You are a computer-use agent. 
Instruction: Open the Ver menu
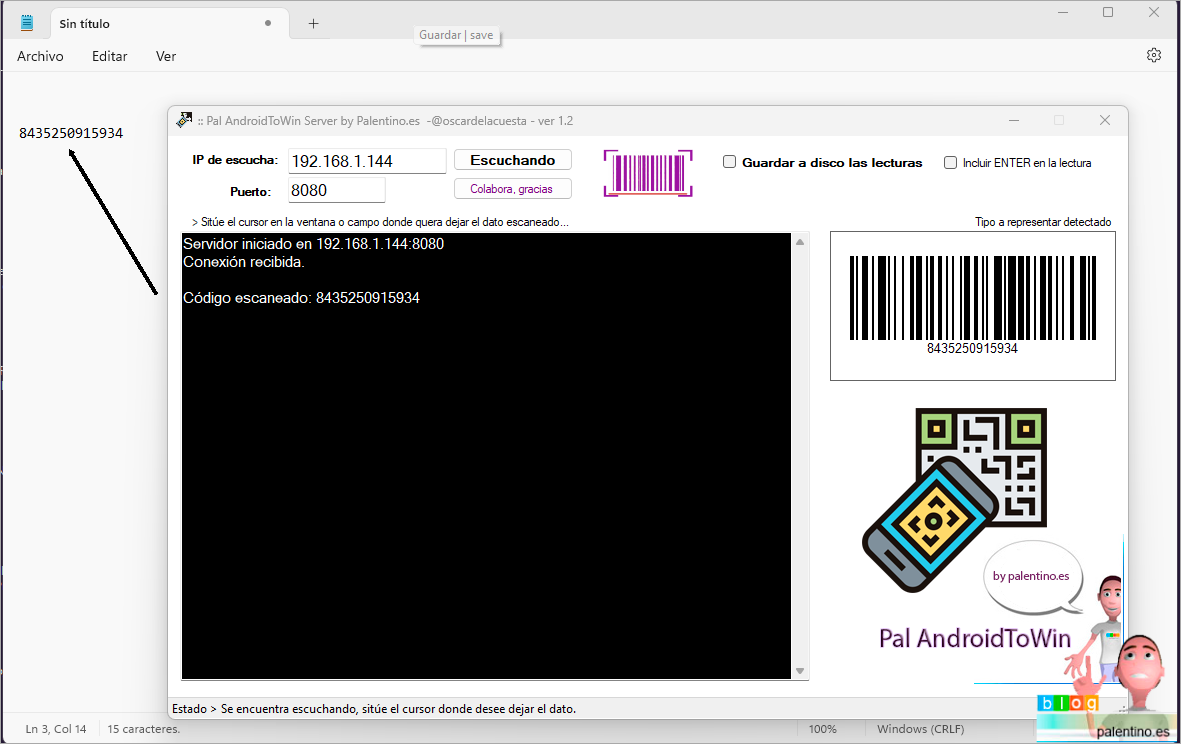tap(166, 56)
